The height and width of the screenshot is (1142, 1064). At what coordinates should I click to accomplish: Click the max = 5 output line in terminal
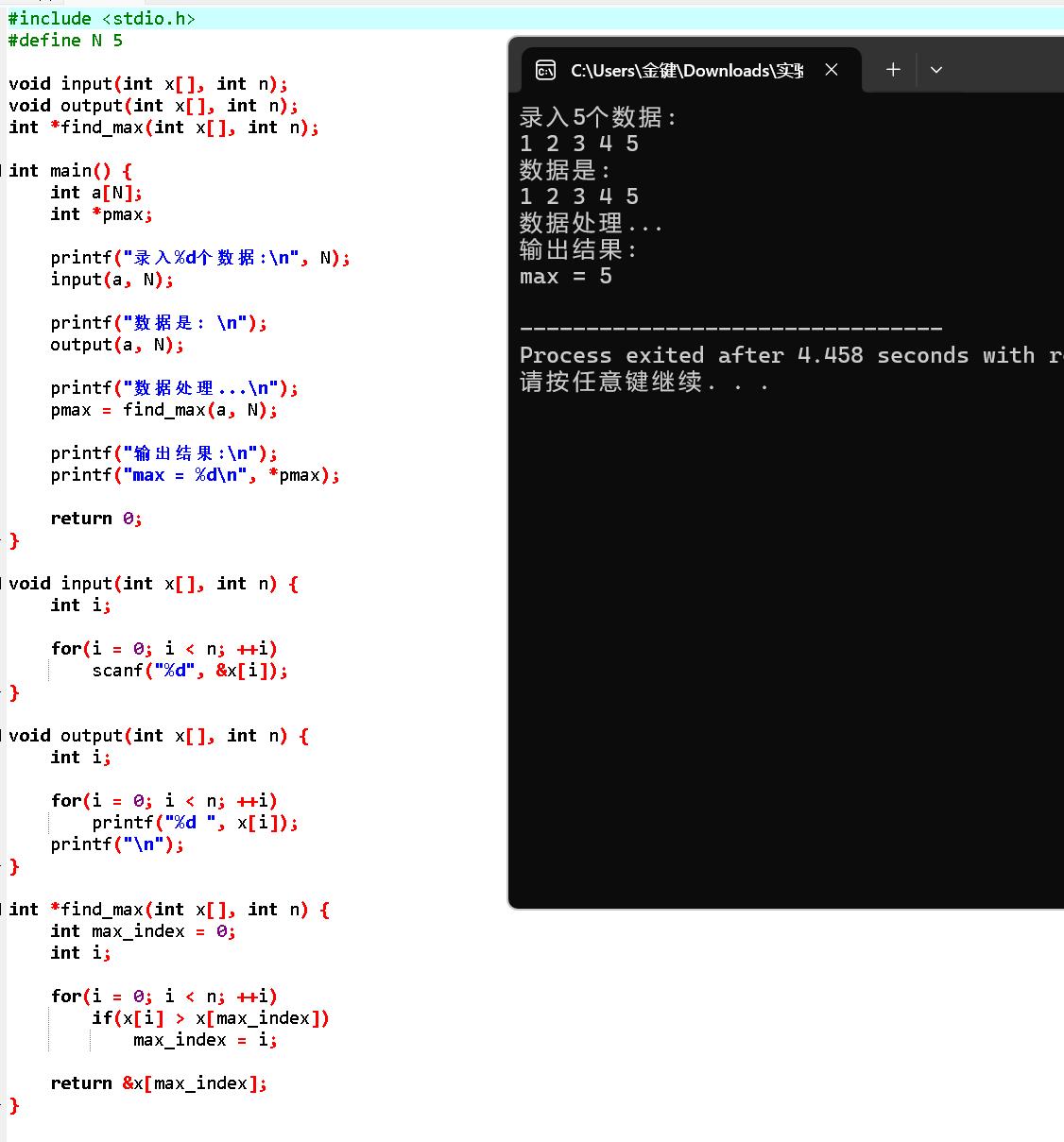point(565,276)
